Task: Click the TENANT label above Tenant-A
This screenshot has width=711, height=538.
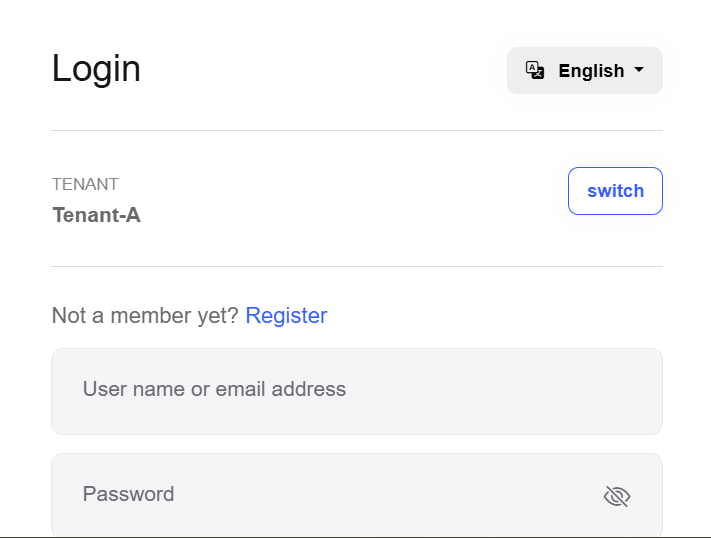Action: coord(85,184)
